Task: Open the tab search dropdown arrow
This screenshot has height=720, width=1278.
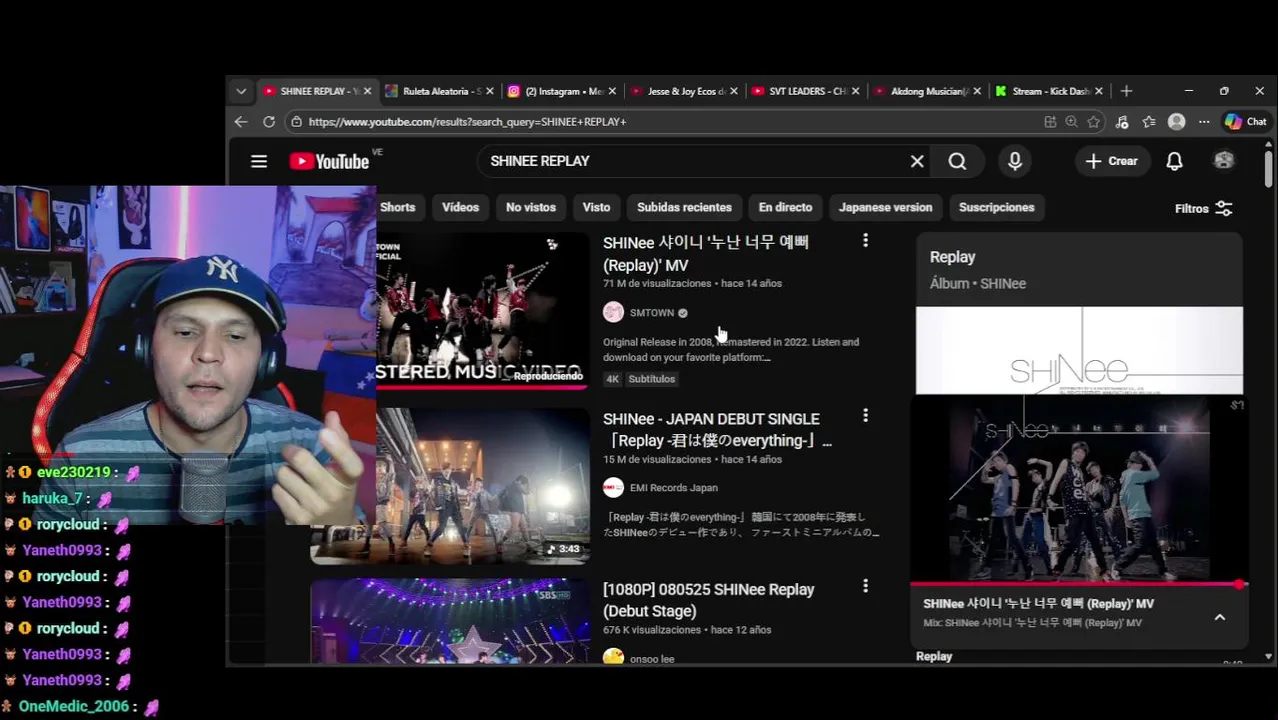Action: tap(241, 91)
